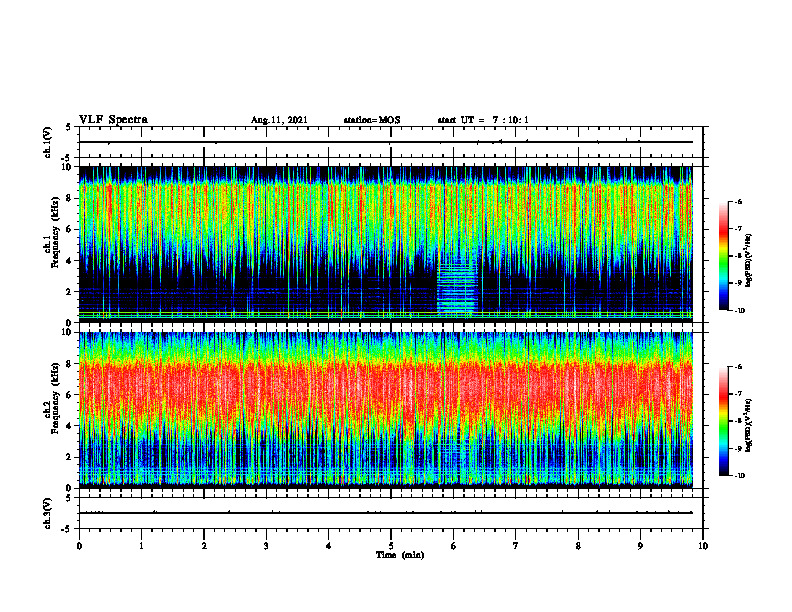
Task: Click time axis tick label "2"
Action: [x=204, y=546]
